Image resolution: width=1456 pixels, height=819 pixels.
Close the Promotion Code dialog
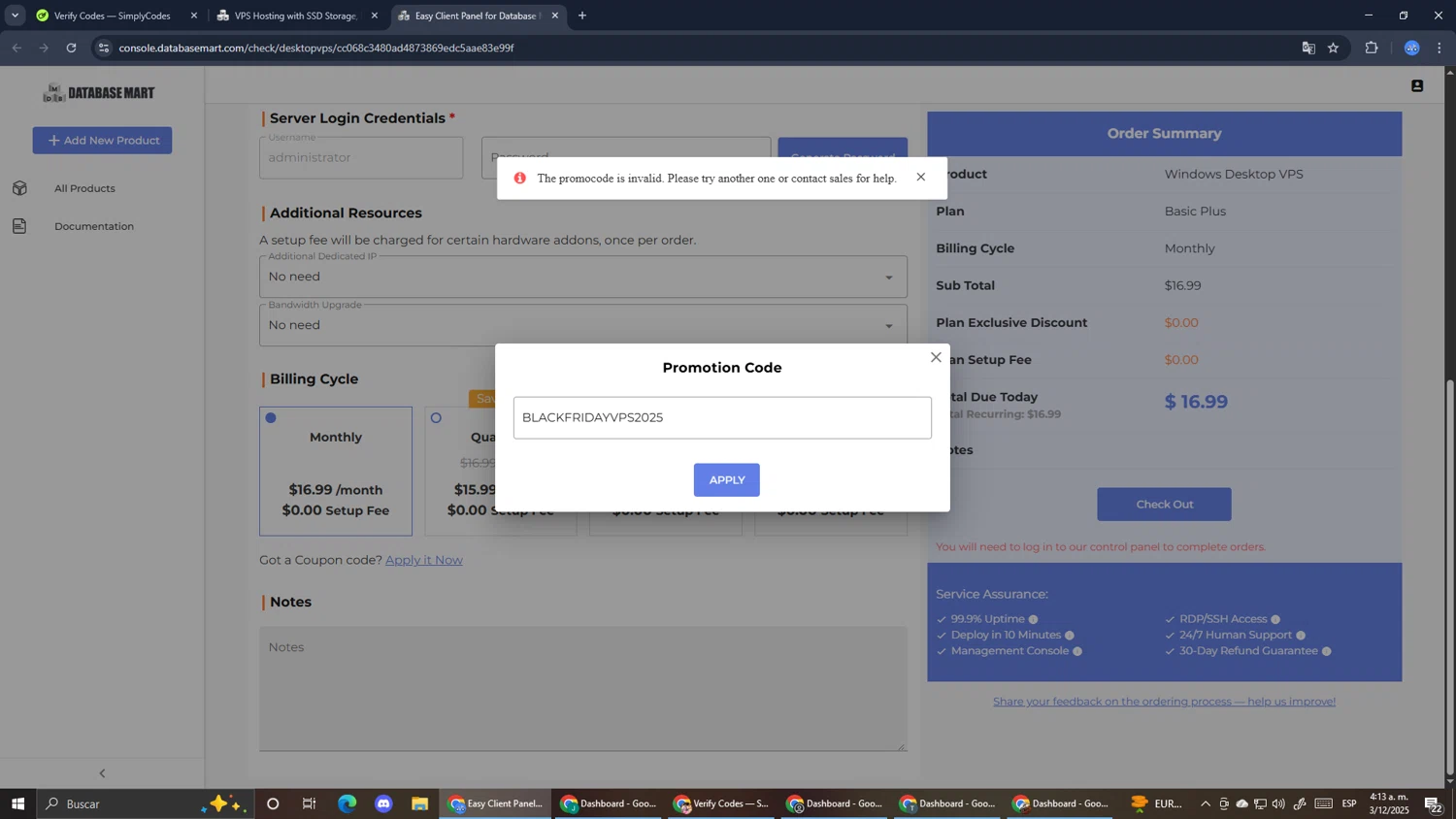[936, 357]
